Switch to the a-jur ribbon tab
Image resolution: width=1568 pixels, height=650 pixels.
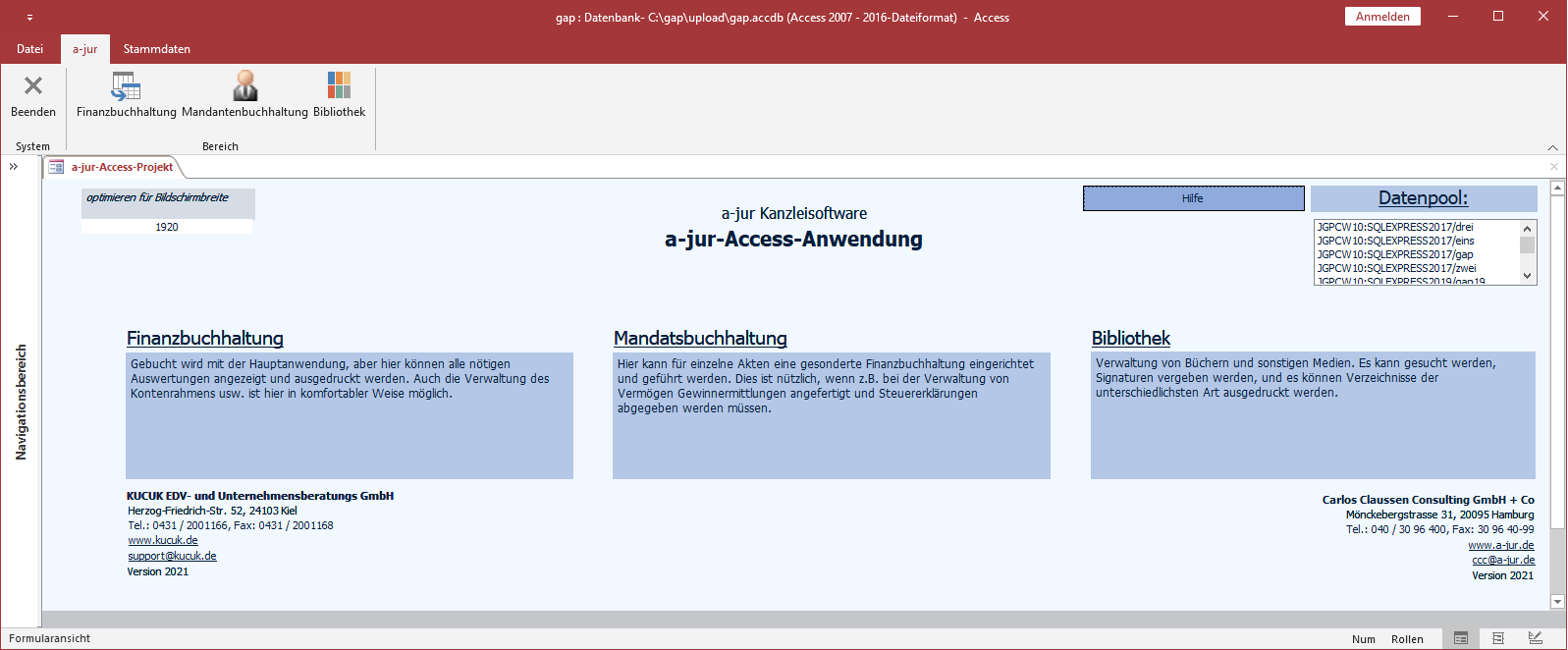(x=84, y=49)
